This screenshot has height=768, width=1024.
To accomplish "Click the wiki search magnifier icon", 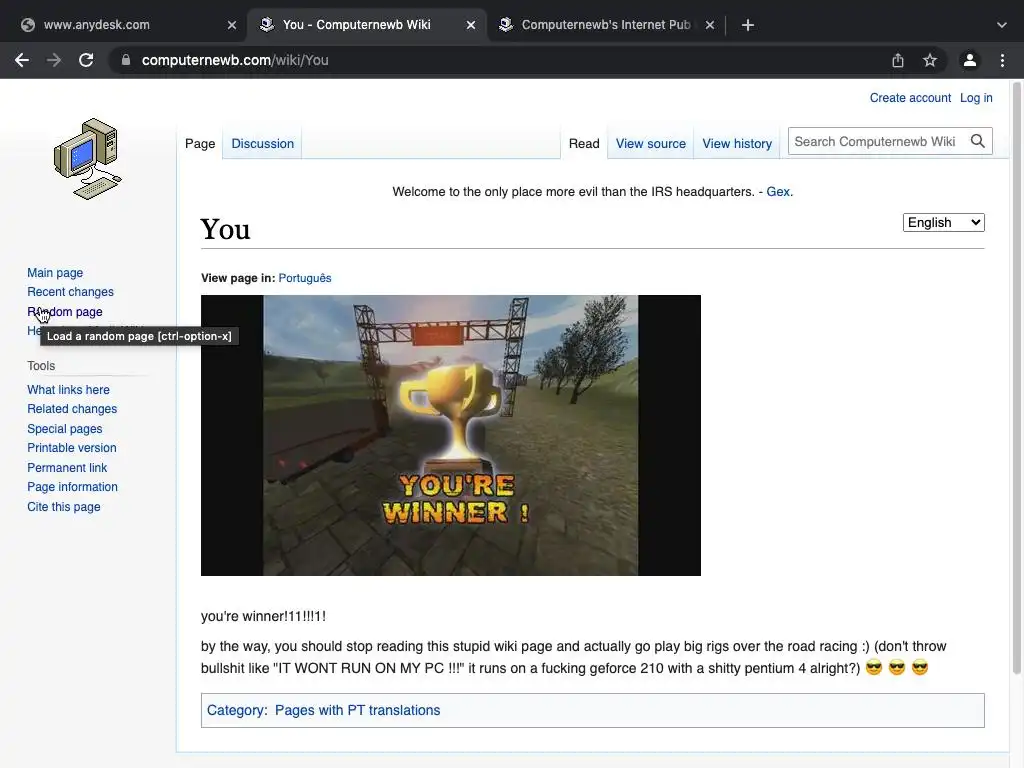I will click(x=977, y=141).
